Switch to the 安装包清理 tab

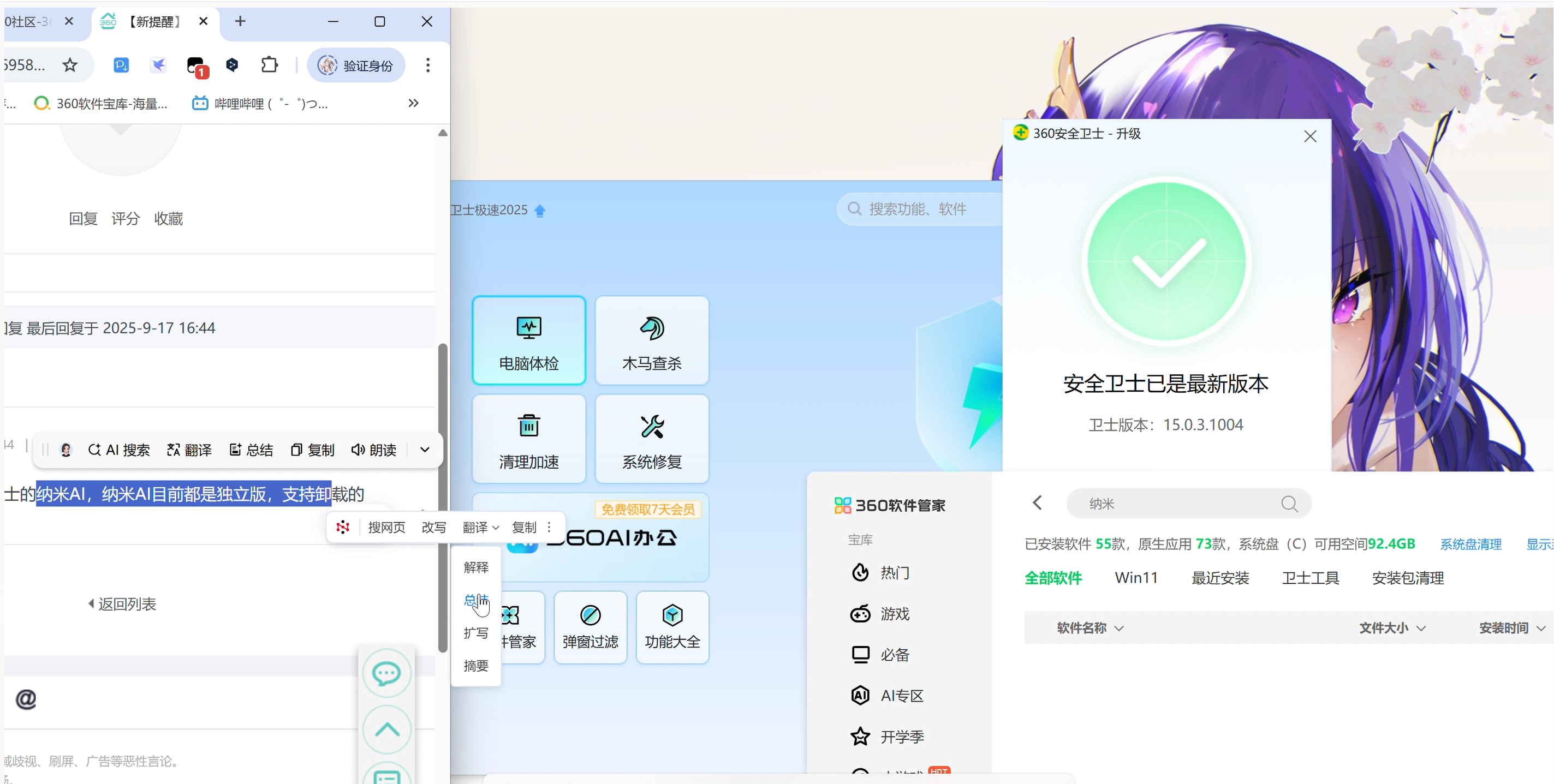(x=1407, y=578)
